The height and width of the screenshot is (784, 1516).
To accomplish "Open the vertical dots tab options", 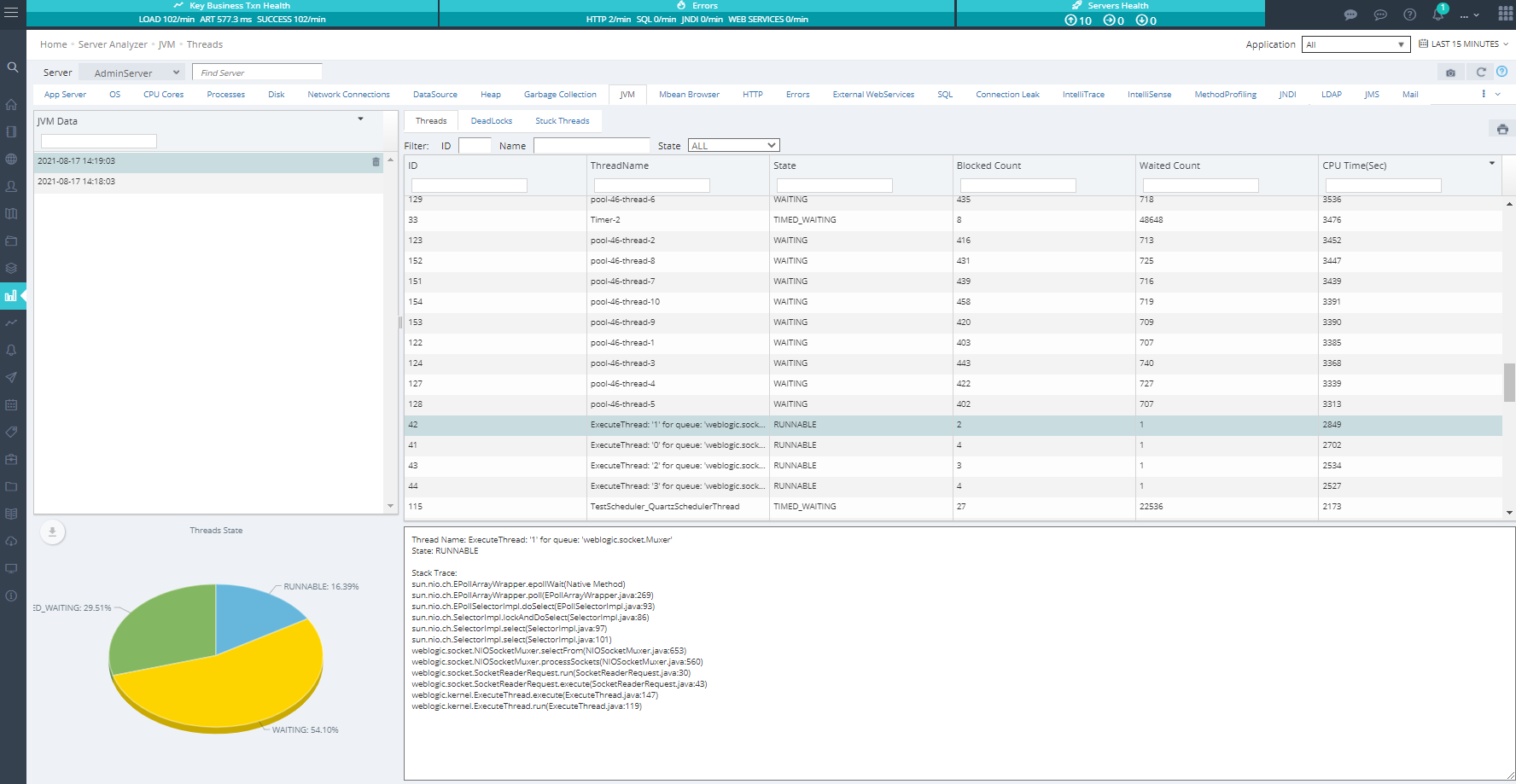I will pos(1484,94).
